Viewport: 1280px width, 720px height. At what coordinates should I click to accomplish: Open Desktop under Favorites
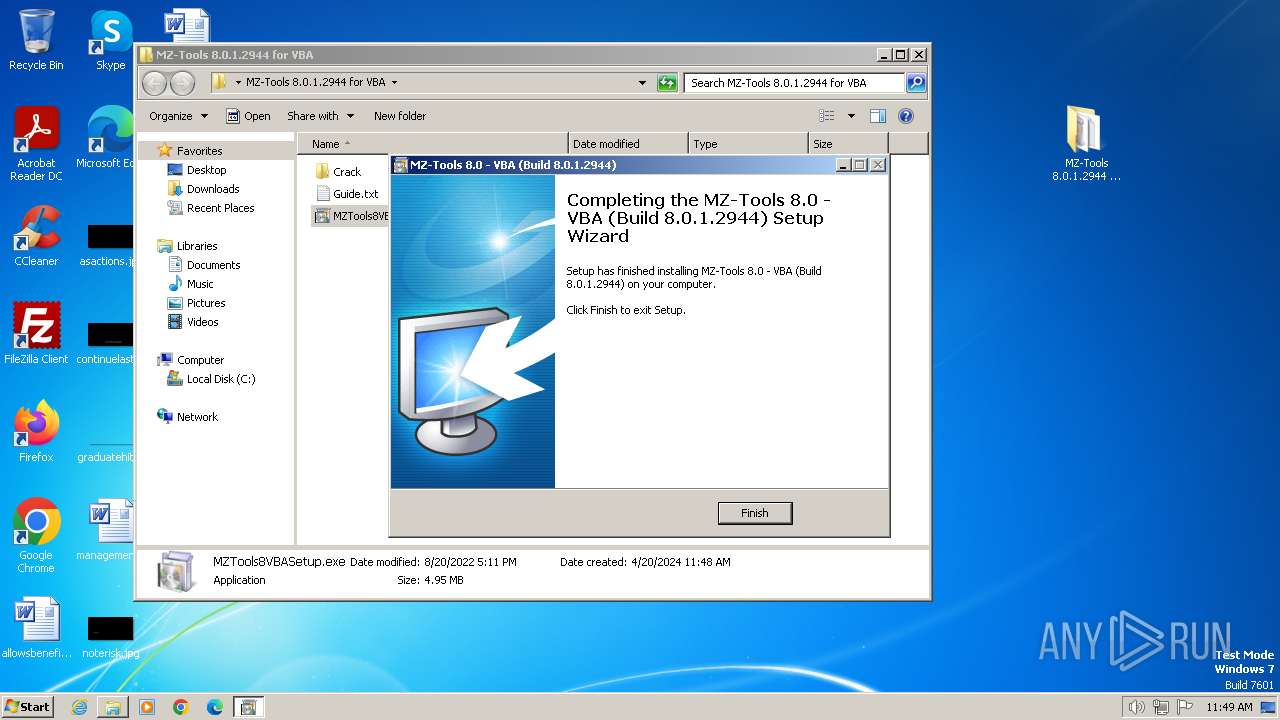point(206,170)
